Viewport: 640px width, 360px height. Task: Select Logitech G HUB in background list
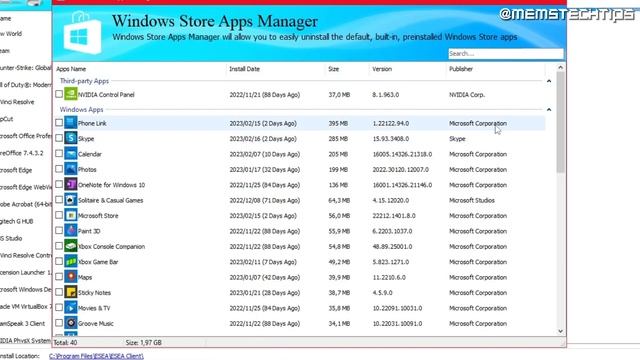pos(17,221)
